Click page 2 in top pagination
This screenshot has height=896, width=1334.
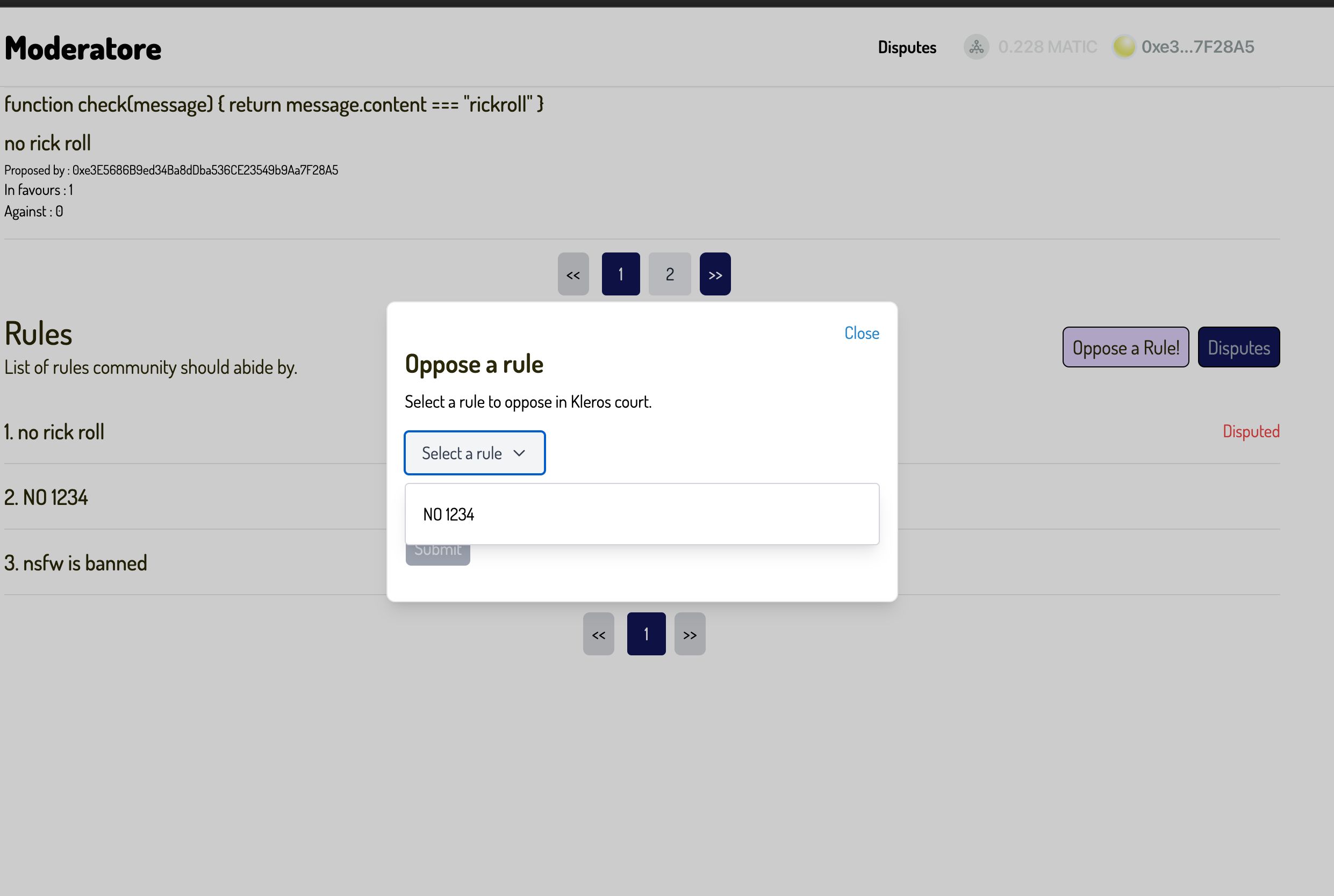coord(670,273)
